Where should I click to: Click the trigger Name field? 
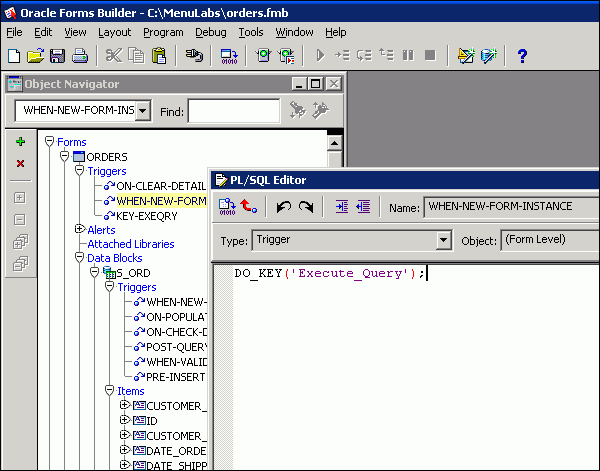[x=511, y=207]
